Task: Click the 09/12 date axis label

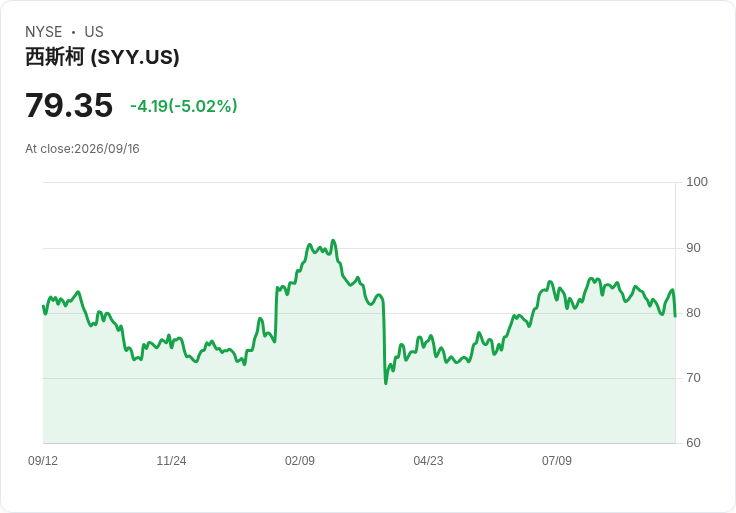Action: tap(43, 461)
